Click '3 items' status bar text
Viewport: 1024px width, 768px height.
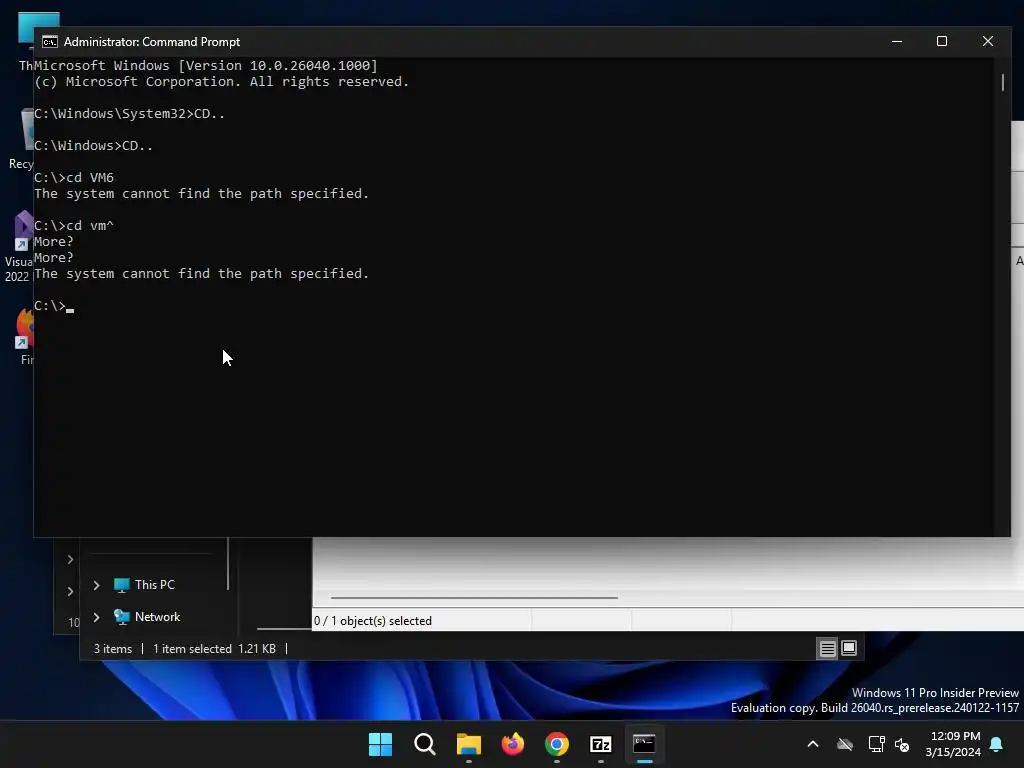113,649
